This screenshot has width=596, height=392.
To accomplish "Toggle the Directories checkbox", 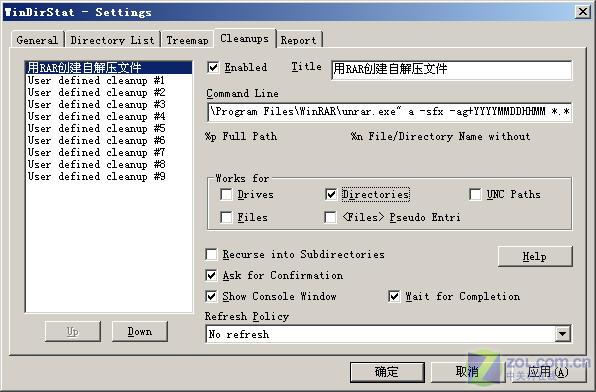I will pyautogui.click(x=331, y=195).
